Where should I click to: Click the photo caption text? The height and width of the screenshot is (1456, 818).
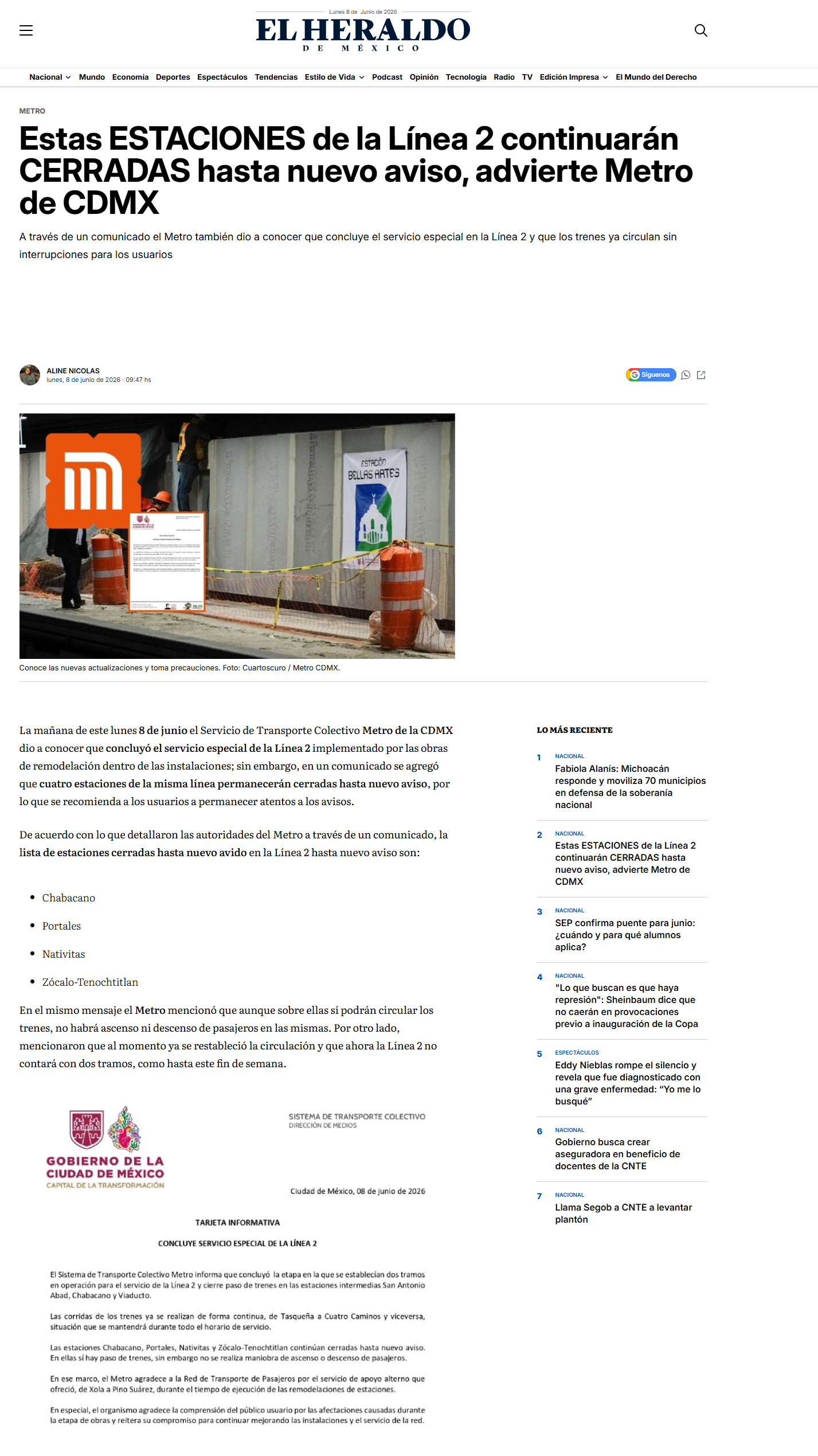179,668
